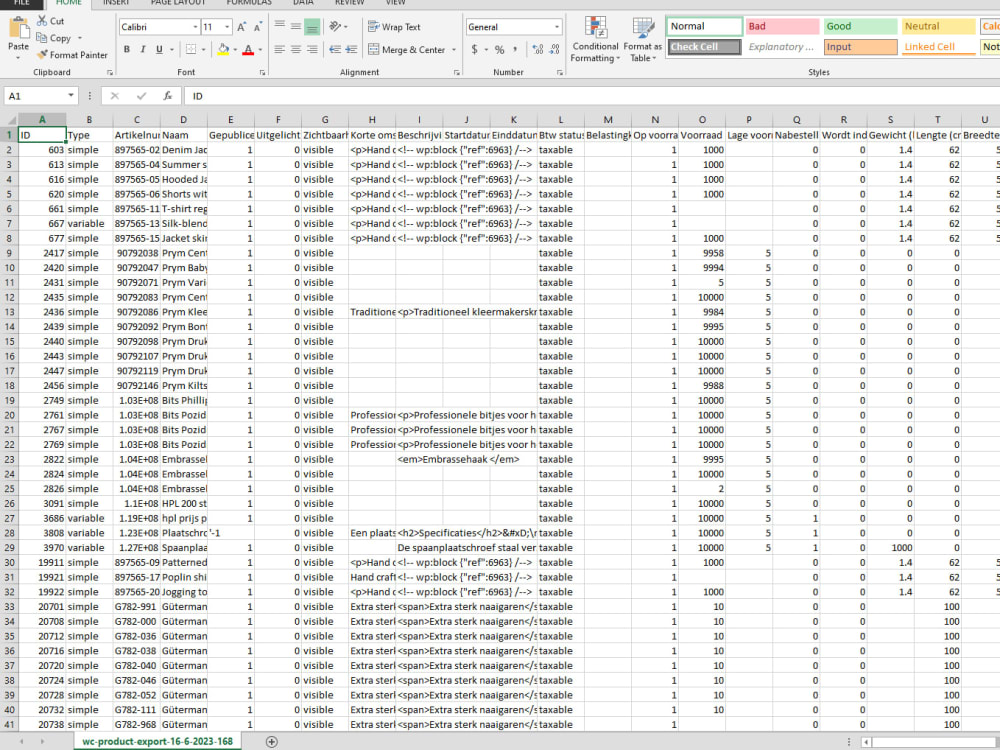Expand the Number Format General dropdown
Screen dimensions: 1000x750
tap(557, 27)
